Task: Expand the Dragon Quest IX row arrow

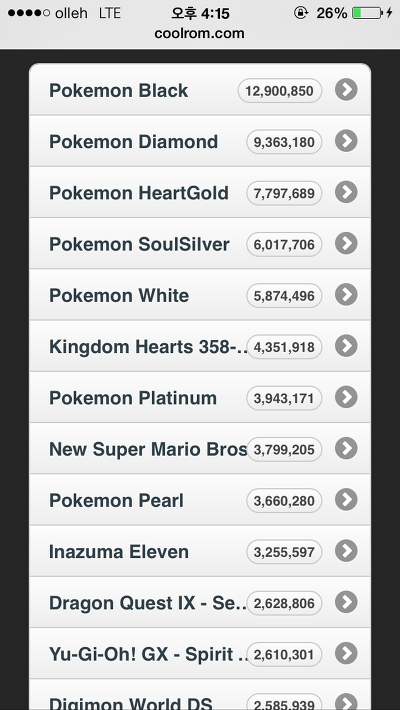Action: 347,602
